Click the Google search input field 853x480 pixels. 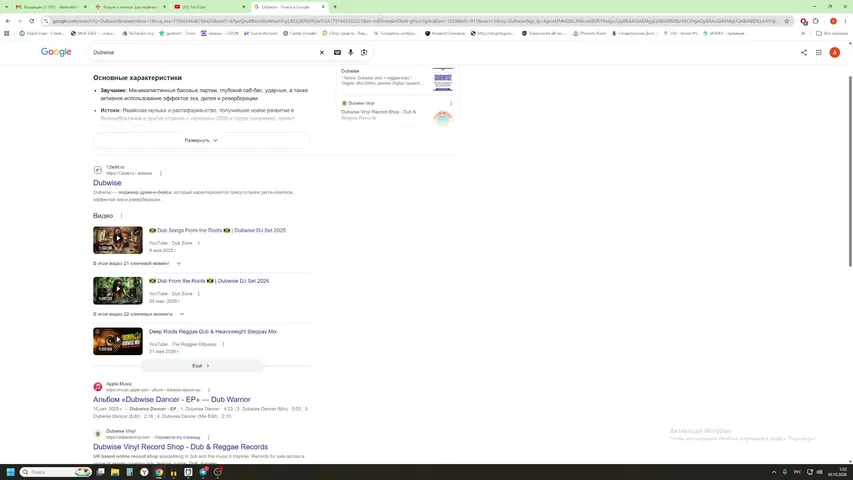coord(204,52)
